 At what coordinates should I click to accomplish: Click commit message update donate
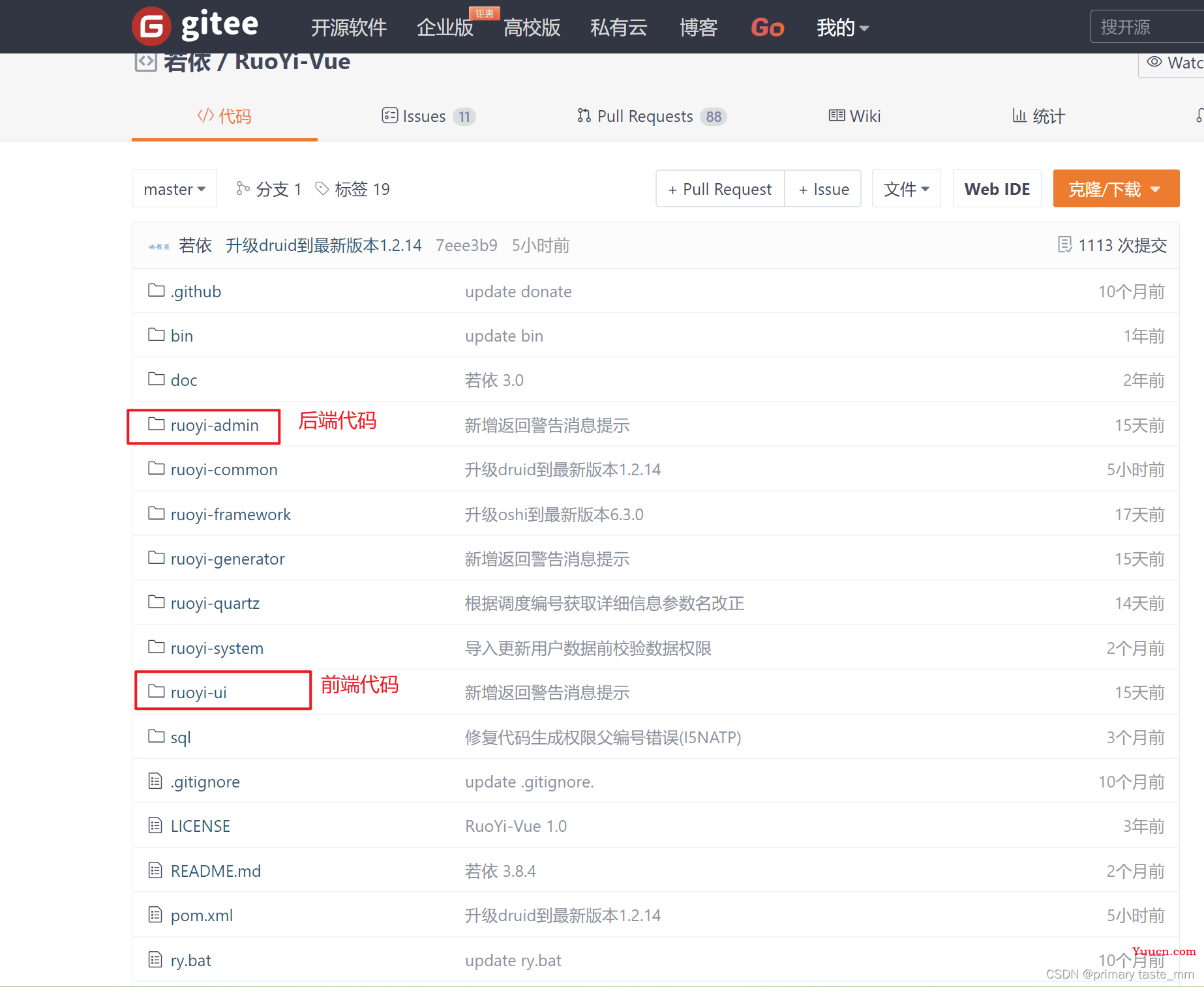click(x=519, y=291)
